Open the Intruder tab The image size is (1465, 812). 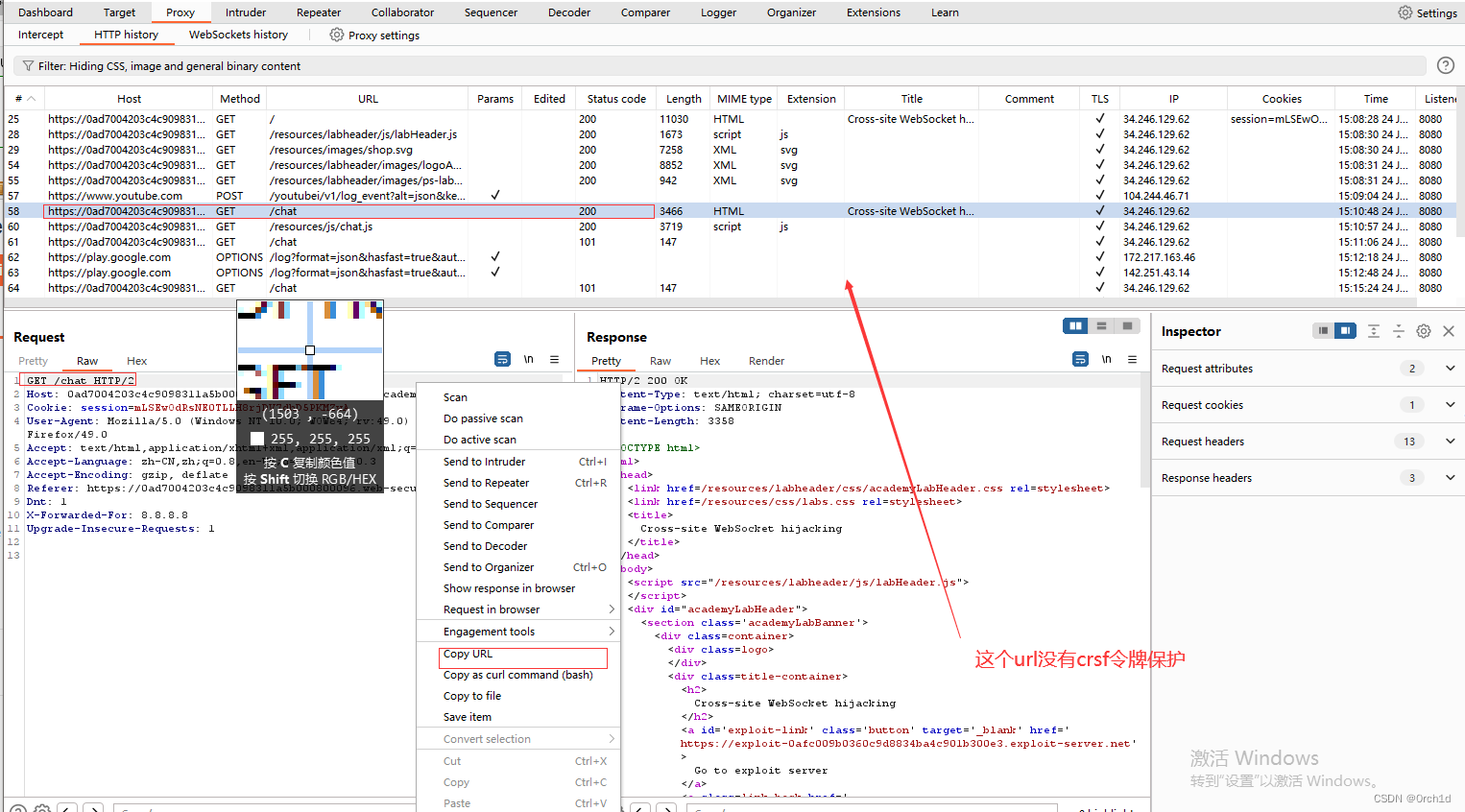click(246, 12)
